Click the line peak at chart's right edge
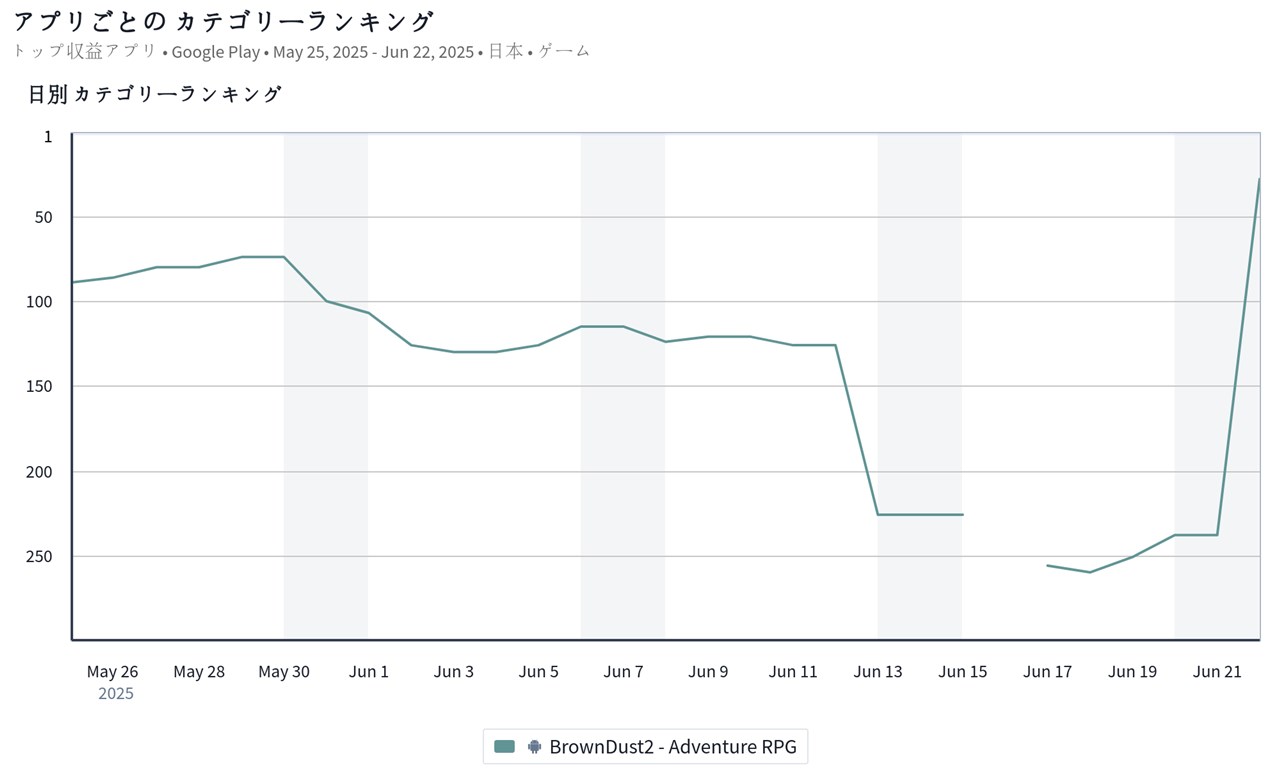 (1258, 180)
